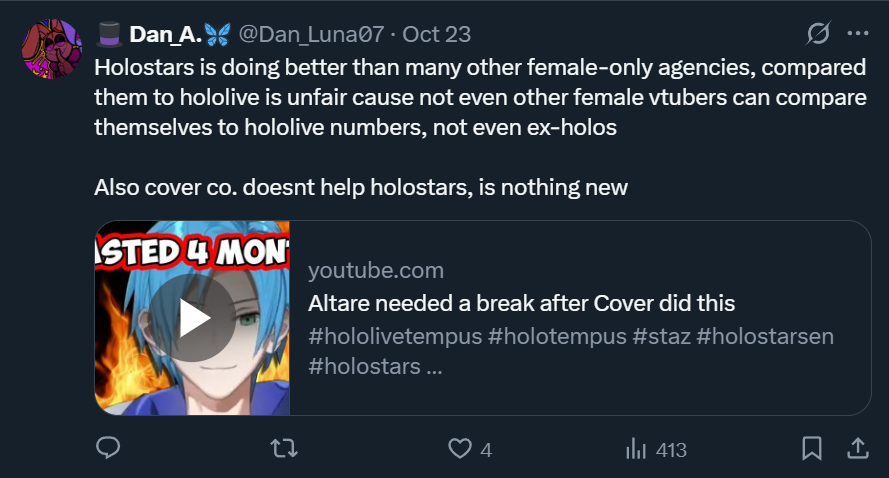Open the Dan_A. display name link

click(x=165, y=35)
